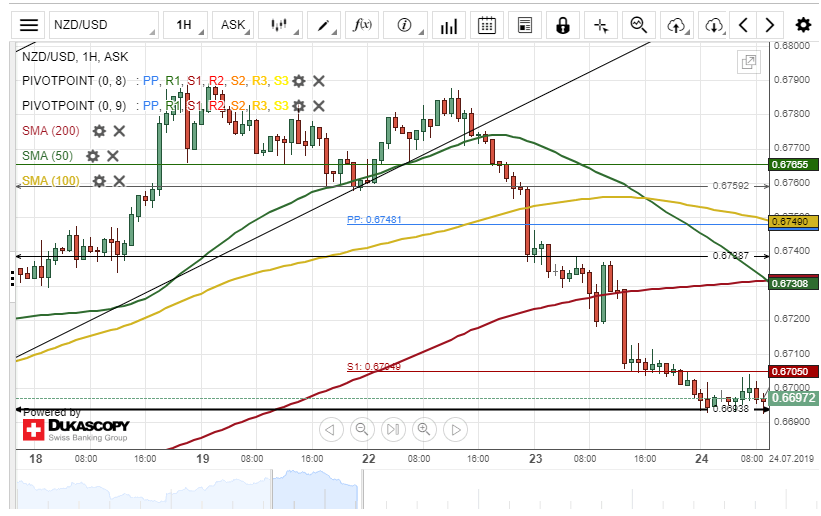Open the toolbar gear settings
821x516 pixels.
[803, 25]
